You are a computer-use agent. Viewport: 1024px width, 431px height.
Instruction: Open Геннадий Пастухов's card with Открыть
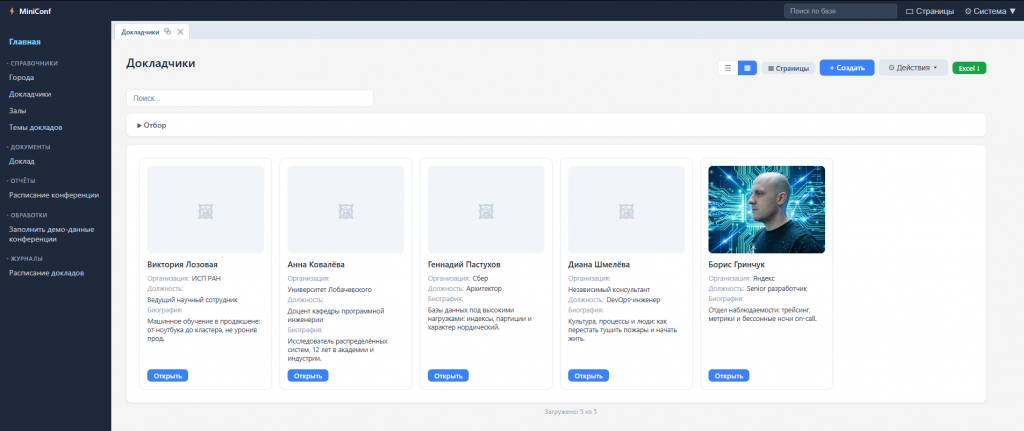[x=448, y=375]
